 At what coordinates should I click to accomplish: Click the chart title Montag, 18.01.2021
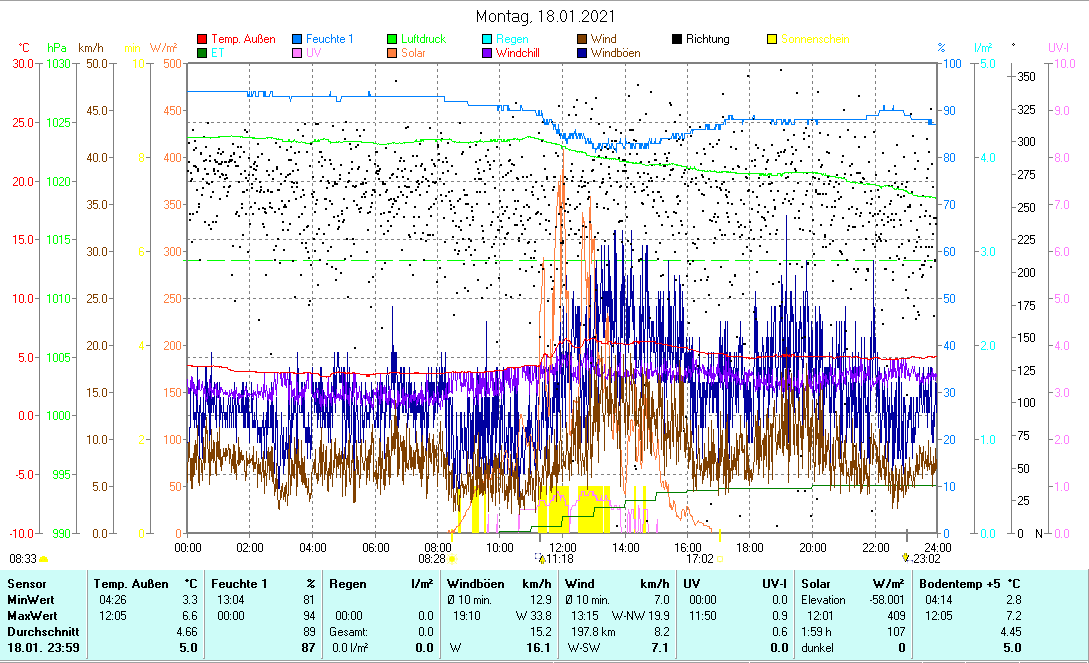tap(545, 16)
